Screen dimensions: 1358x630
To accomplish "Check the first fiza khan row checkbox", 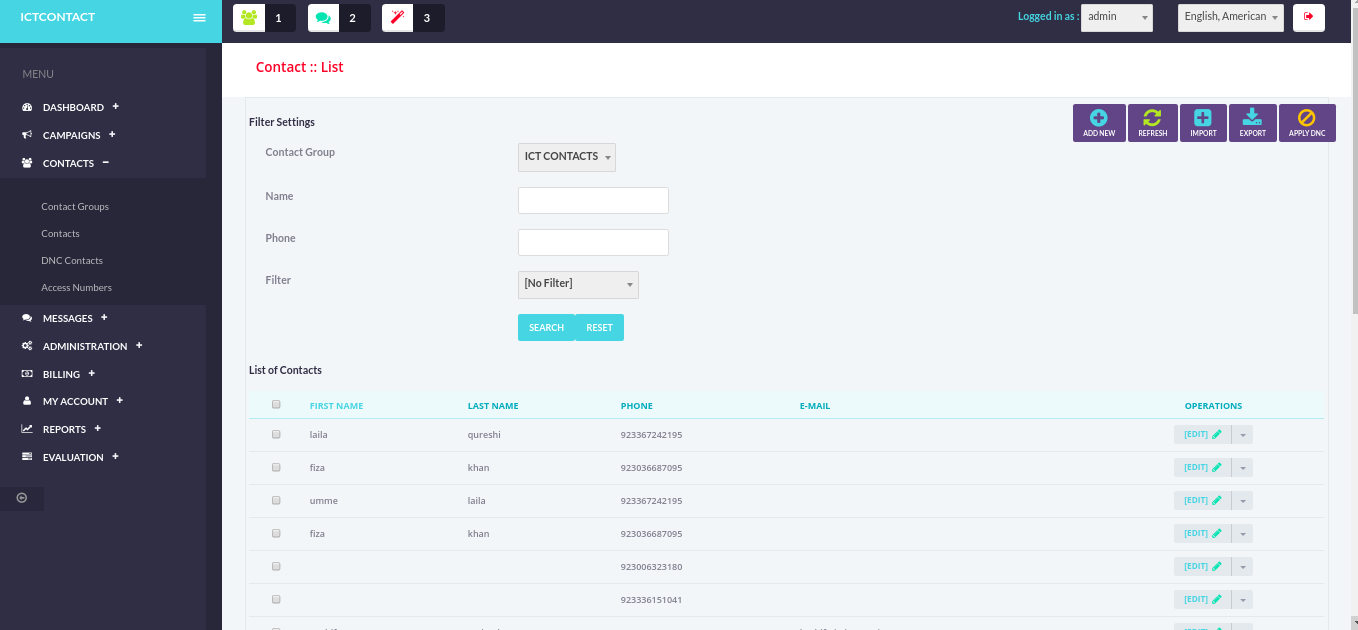I will click(x=276, y=467).
